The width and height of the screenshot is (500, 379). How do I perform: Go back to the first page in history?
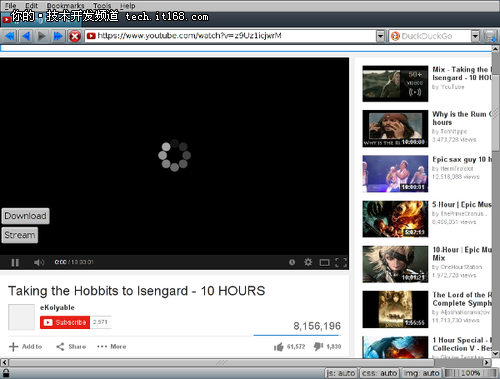[10, 36]
